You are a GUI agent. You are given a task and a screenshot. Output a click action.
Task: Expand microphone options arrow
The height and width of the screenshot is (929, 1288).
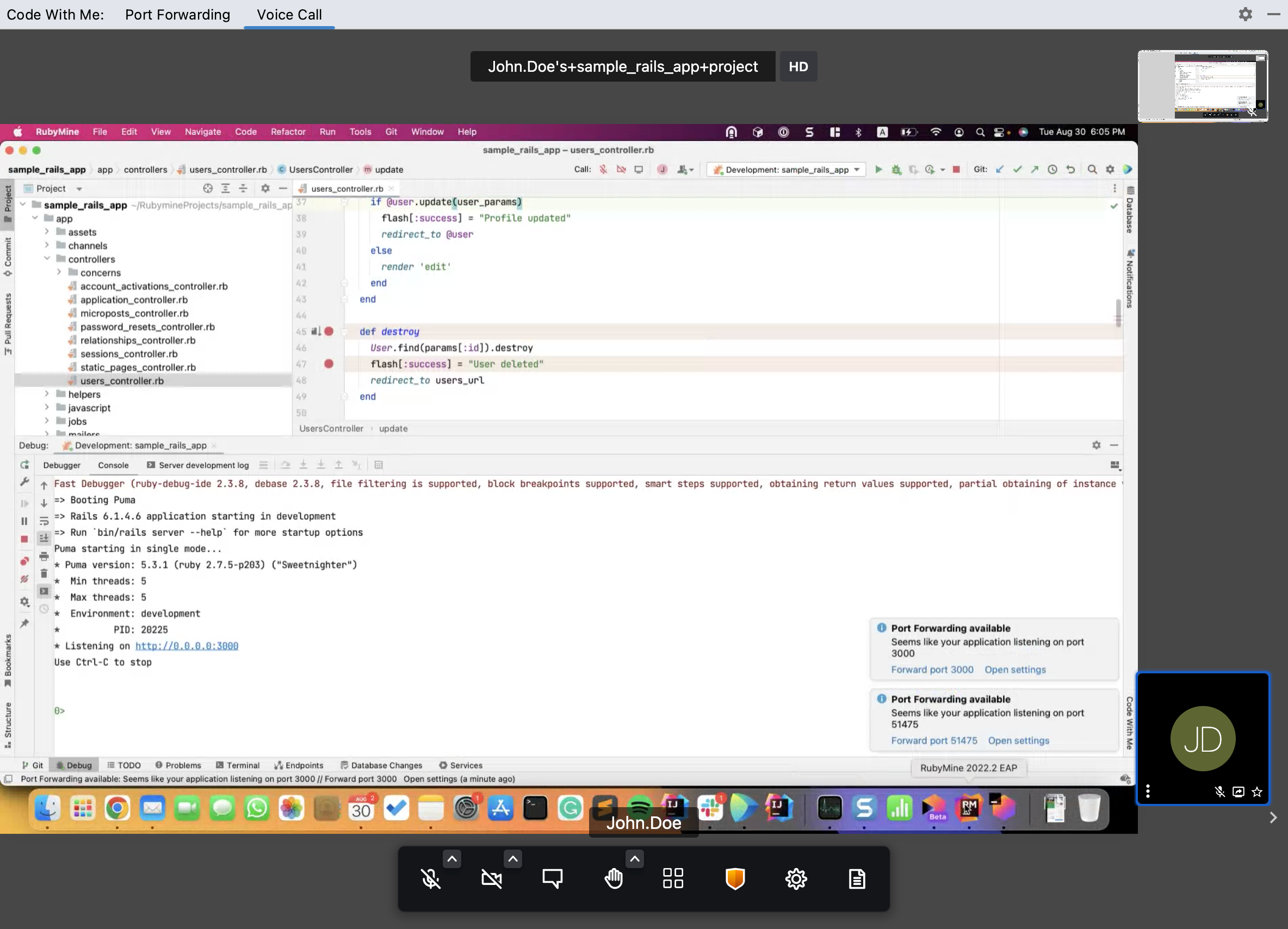pos(452,859)
